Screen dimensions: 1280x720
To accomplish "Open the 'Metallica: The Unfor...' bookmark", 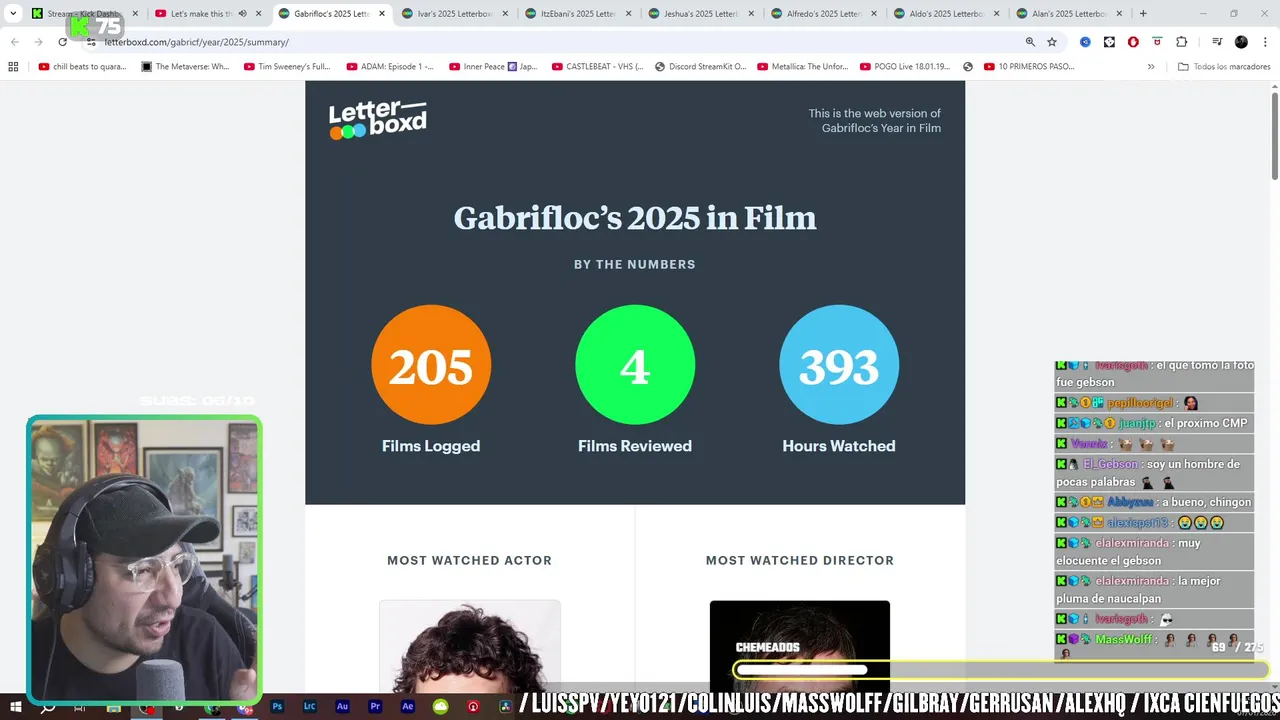I will tap(803, 67).
